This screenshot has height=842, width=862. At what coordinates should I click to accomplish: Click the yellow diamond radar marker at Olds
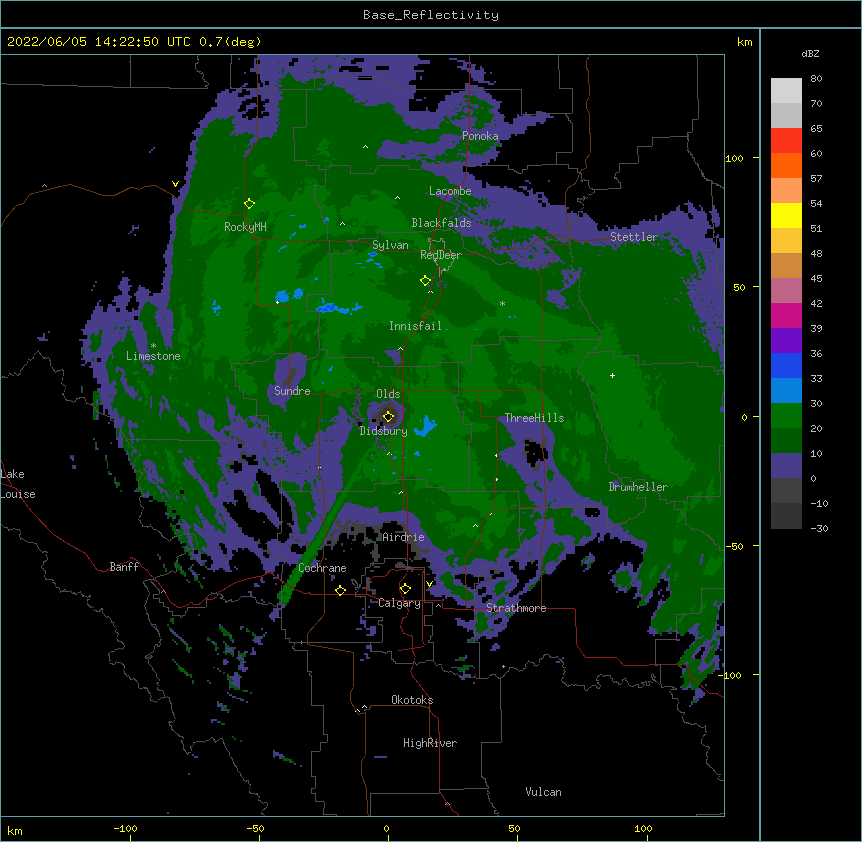coord(389,417)
